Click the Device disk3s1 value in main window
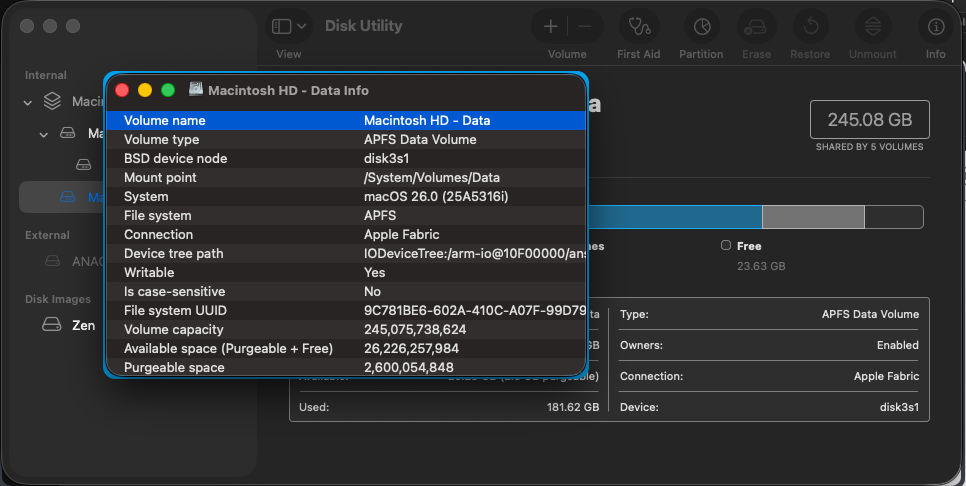This screenshot has height=486, width=966. [x=899, y=407]
